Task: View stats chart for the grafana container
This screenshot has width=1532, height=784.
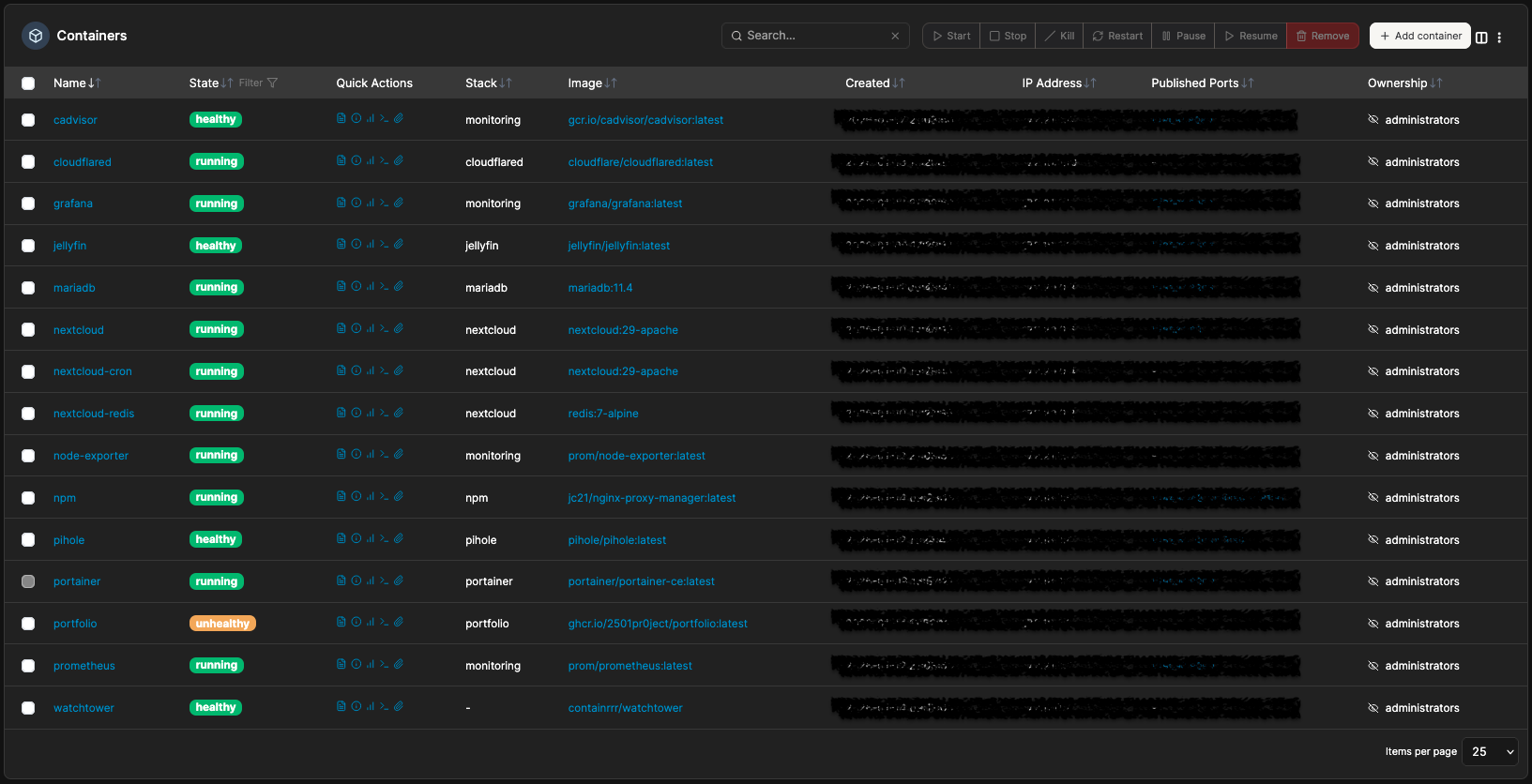Action: (371, 203)
